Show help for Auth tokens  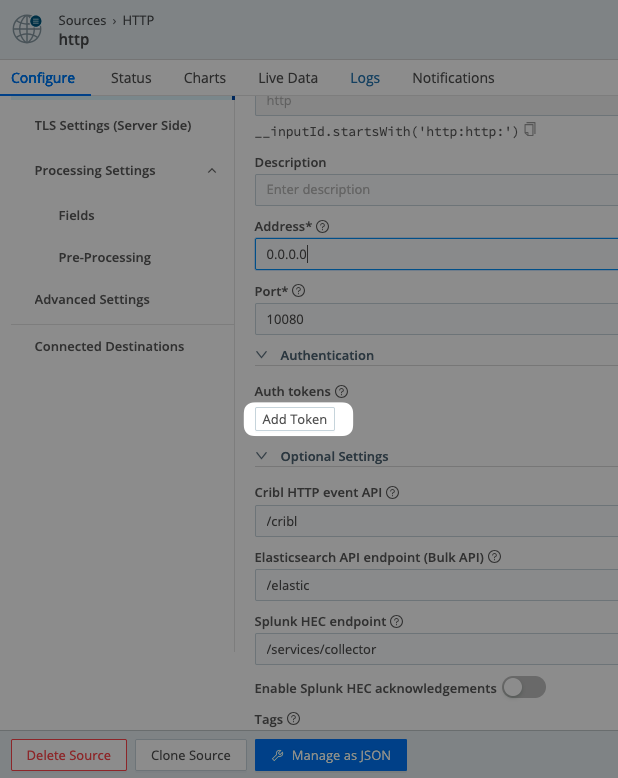point(341,391)
